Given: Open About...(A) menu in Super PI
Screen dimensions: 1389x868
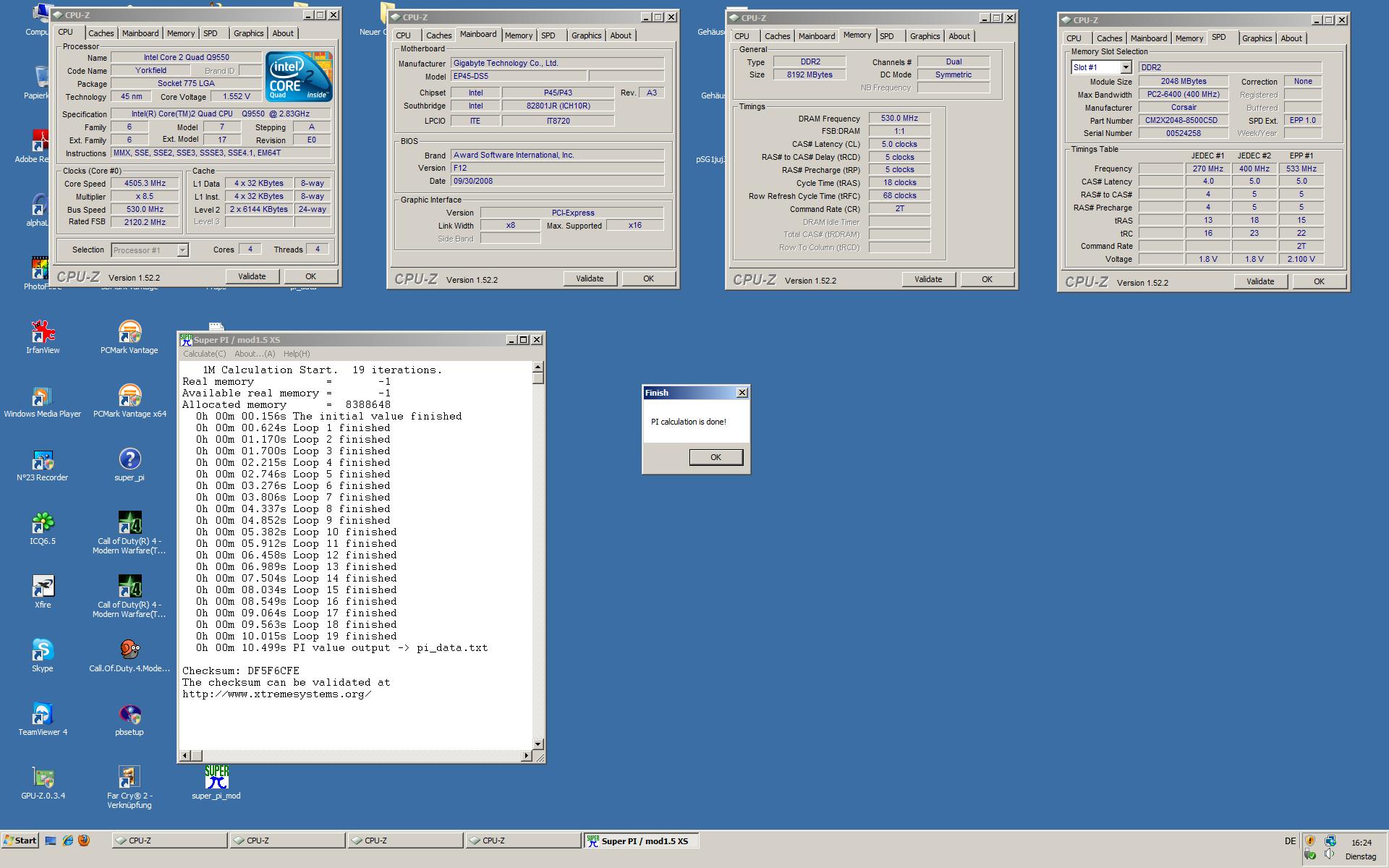Looking at the screenshot, I should [x=255, y=354].
